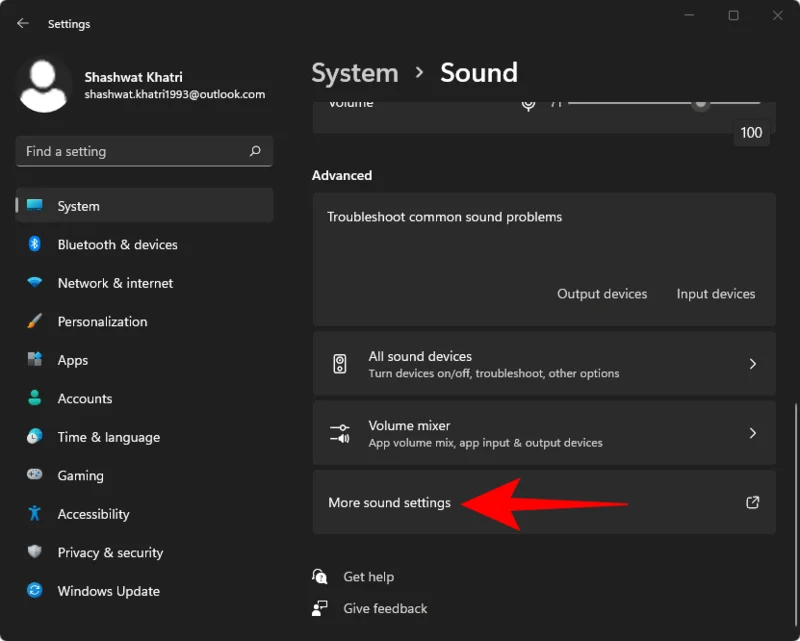Click the Give feedback icon
The image size is (800, 641).
click(320, 608)
